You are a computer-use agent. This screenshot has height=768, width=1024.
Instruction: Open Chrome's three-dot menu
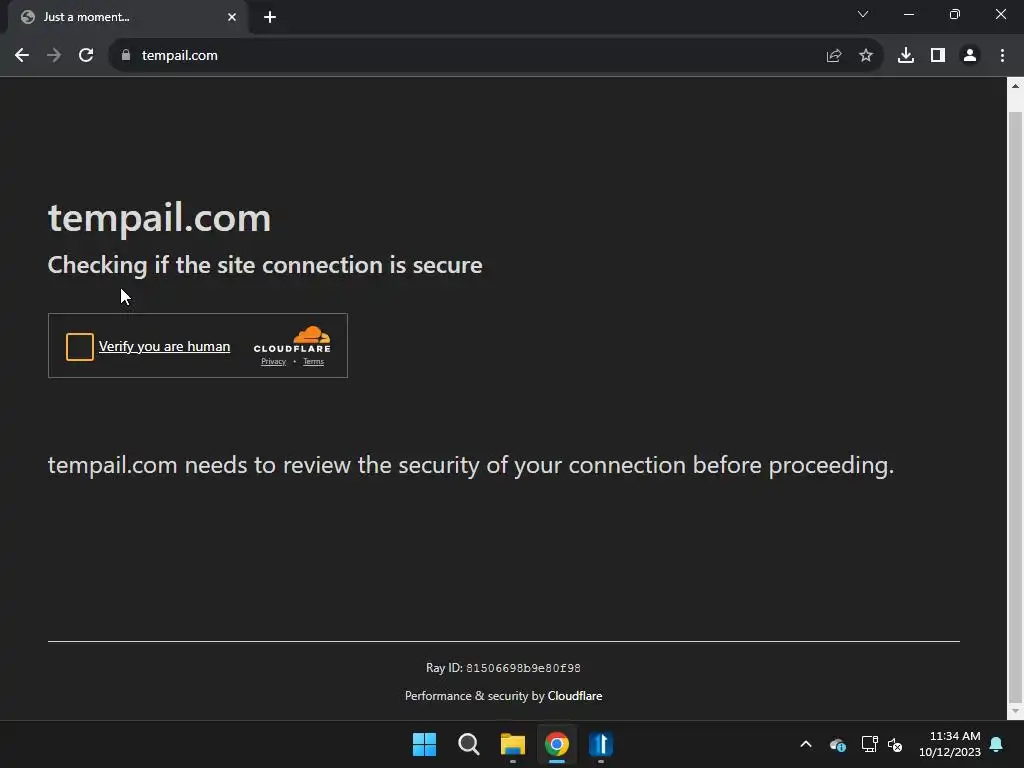(1002, 56)
